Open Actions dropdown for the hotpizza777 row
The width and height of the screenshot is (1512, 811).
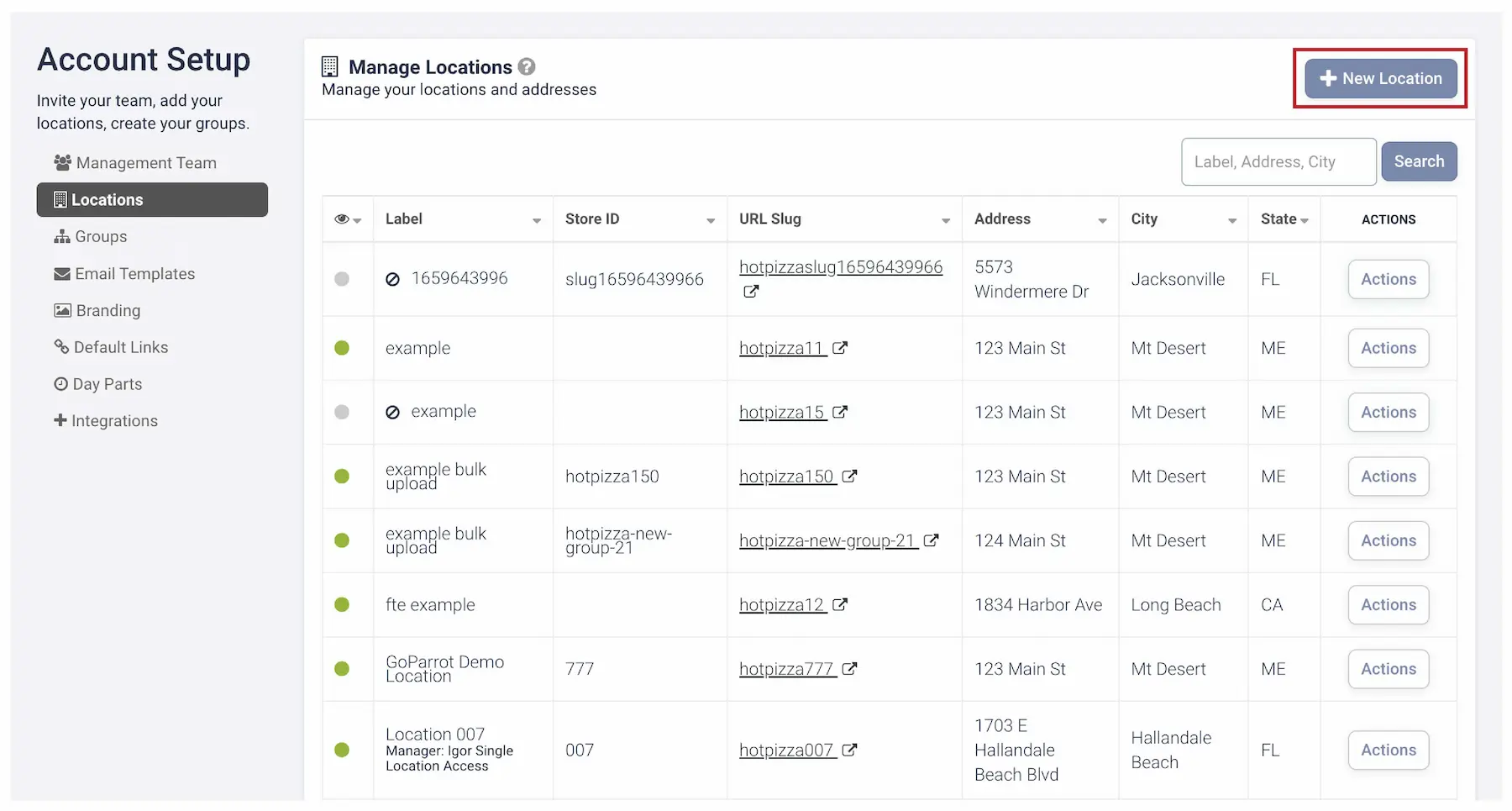(1389, 669)
